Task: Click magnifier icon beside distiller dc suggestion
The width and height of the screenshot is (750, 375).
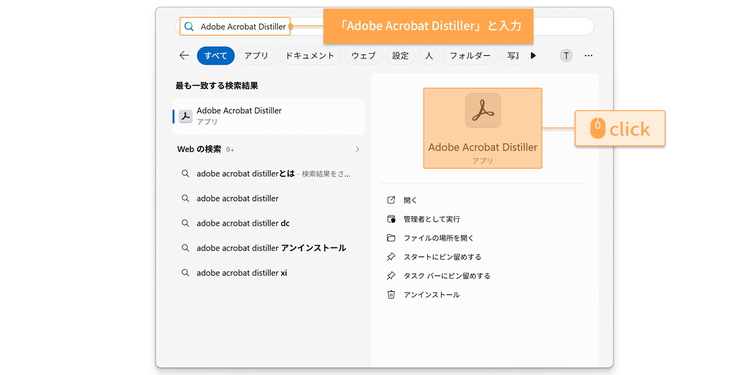Action: click(185, 223)
